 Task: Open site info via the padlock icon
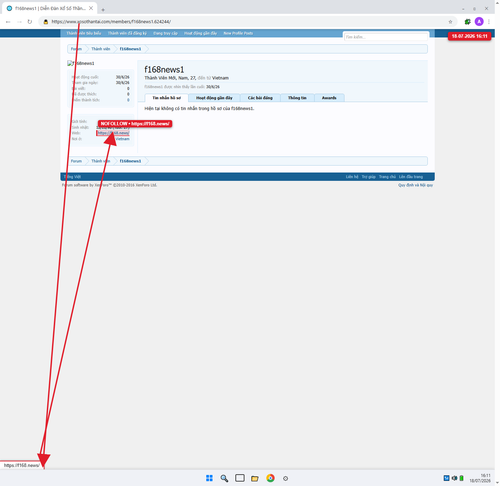coord(46,22)
